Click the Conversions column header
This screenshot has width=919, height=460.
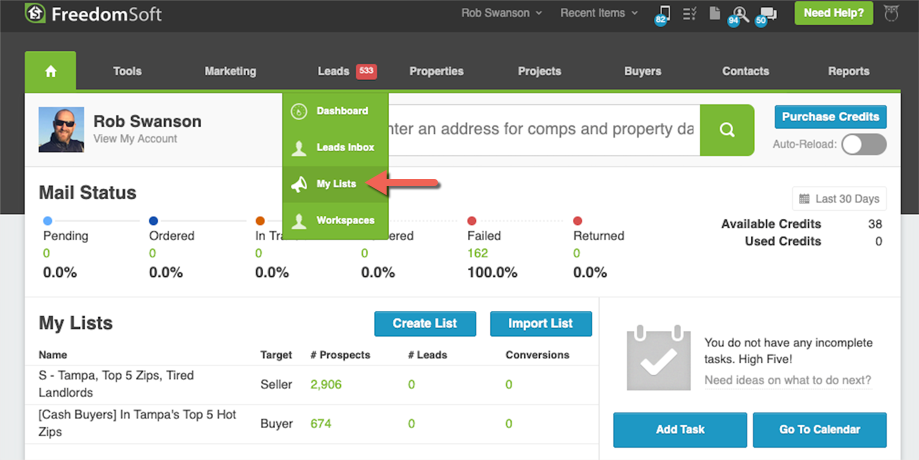(537, 355)
